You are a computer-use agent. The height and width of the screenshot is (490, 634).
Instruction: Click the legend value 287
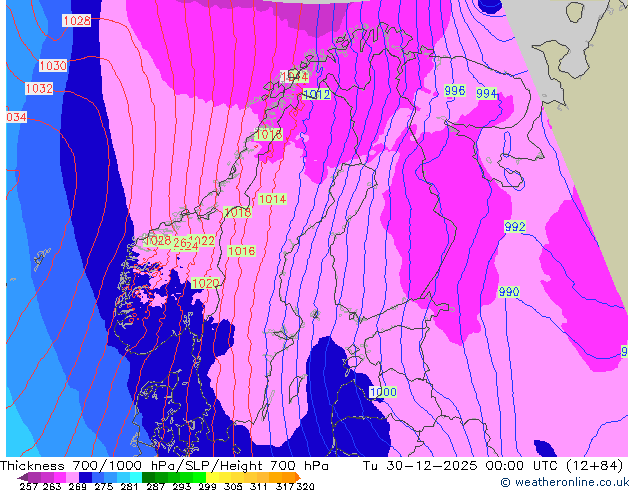click(x=155, y=486)
